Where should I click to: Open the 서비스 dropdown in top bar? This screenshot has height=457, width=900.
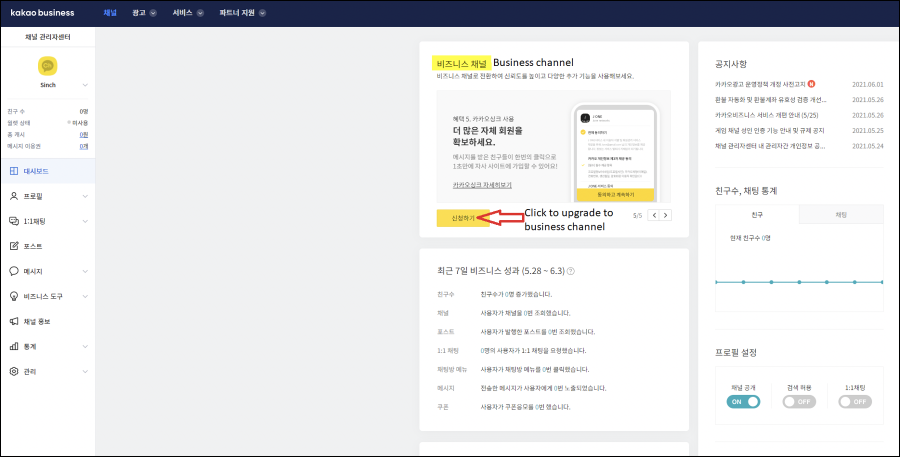tap(188, 13)
